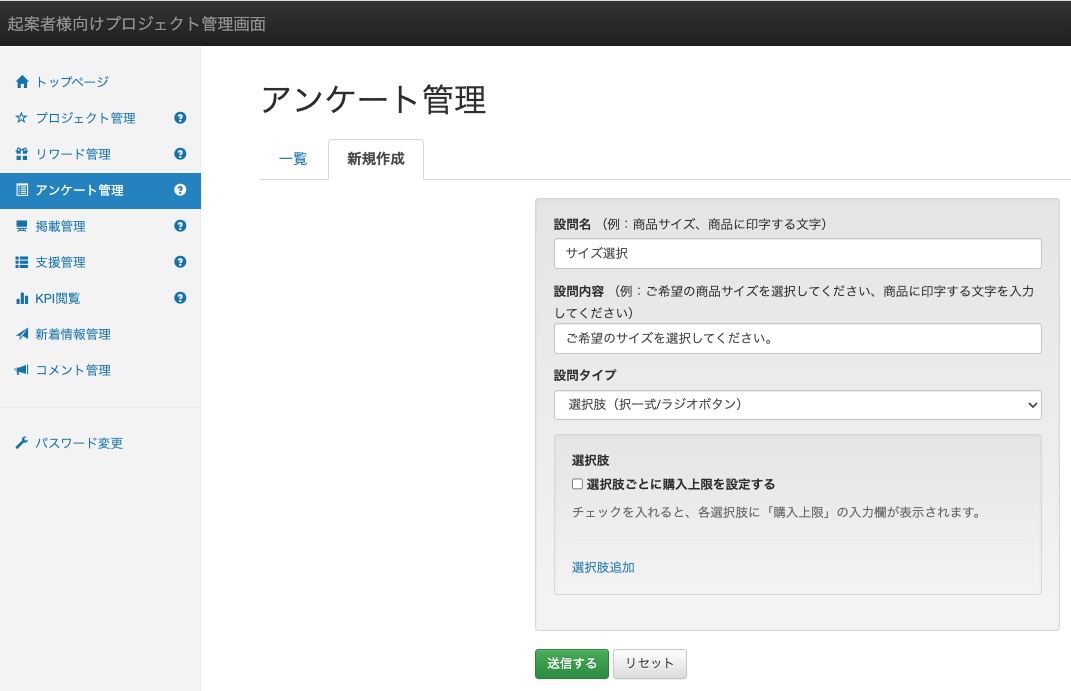Click the monitor icon beside 掲載管理

pyautogui.click(x=22, y=226)
